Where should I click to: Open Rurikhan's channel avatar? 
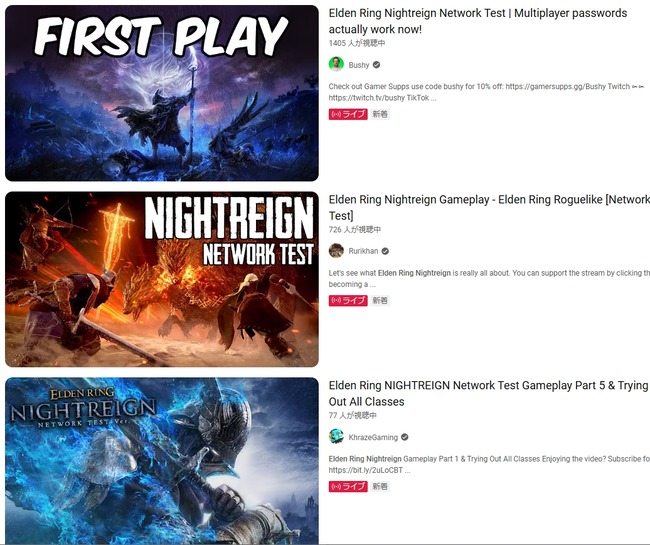[x=336, y=251]
